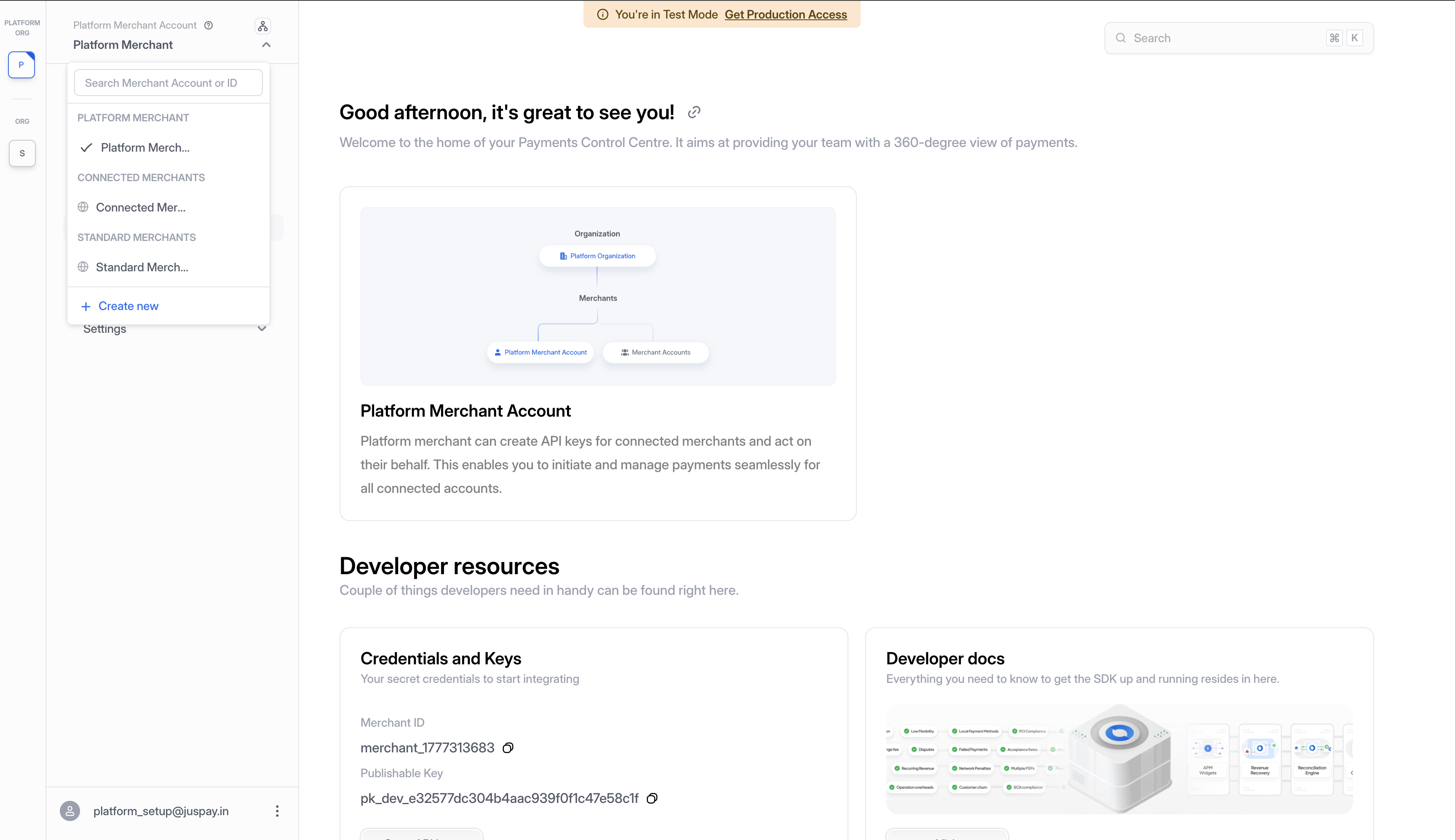Click platform_setup@juspay.in account name
Viewport: 1455px width, 840px height.
(161, 811)
